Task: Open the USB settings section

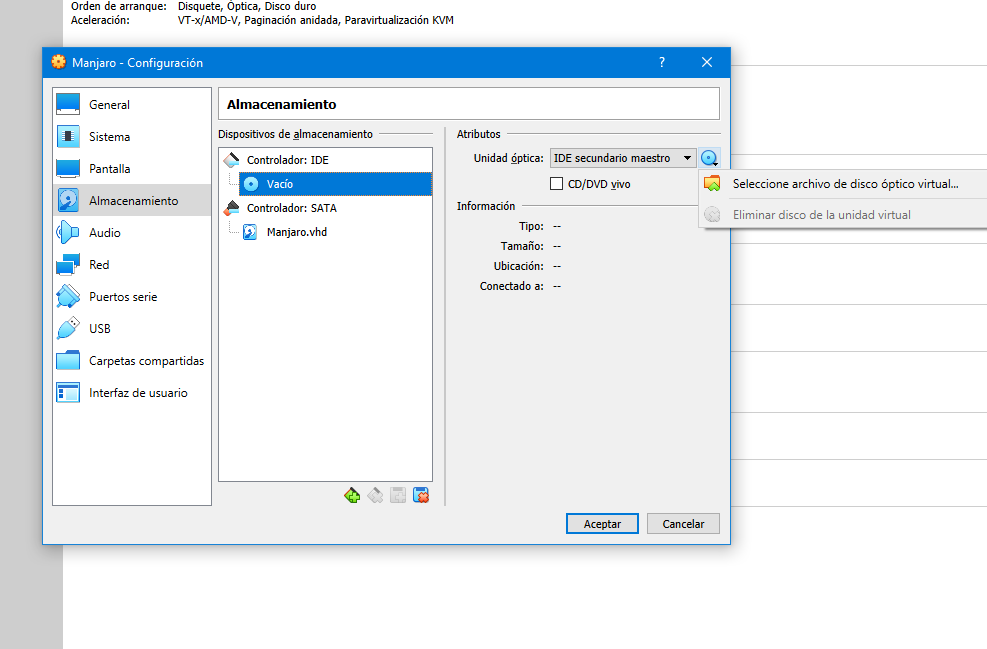Action: click(x=132, y=329)
